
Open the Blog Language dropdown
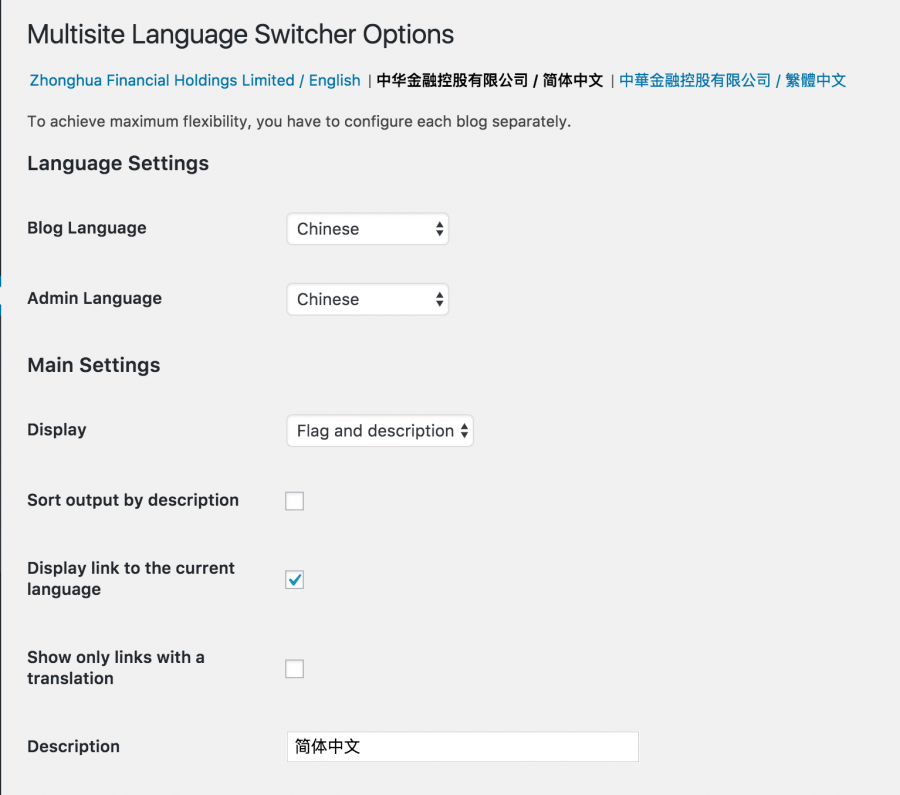click(367, 229)
